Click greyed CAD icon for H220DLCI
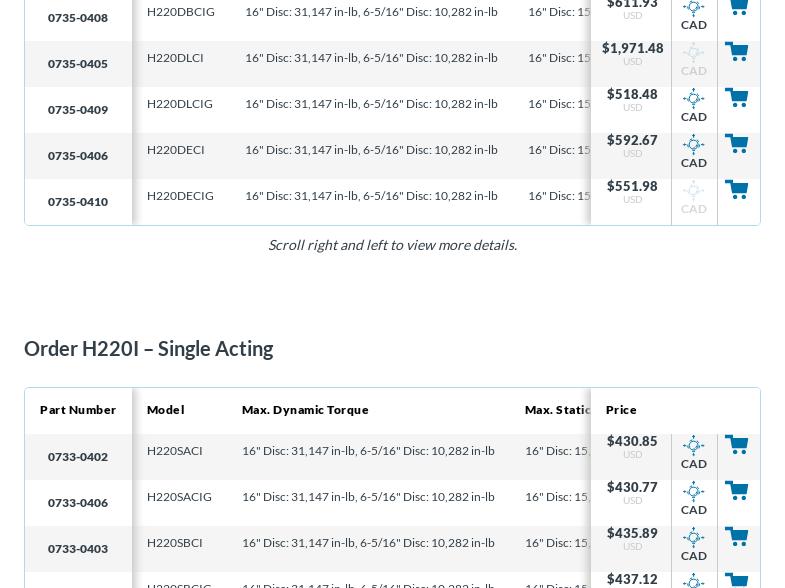 pos(693,60)
